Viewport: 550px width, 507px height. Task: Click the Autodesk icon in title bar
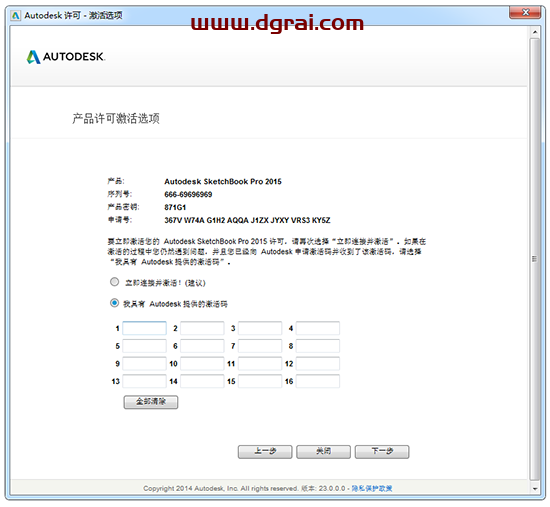click(x=15, y=15)
